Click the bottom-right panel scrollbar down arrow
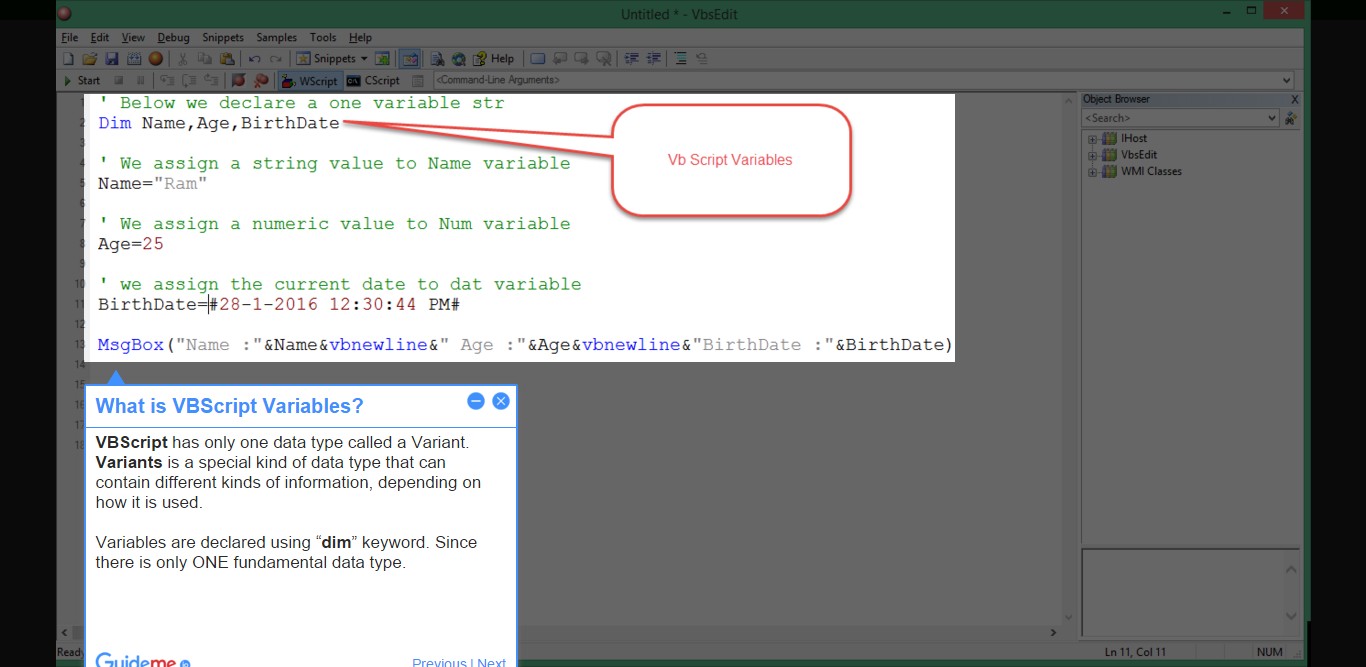 point(1290,616)
